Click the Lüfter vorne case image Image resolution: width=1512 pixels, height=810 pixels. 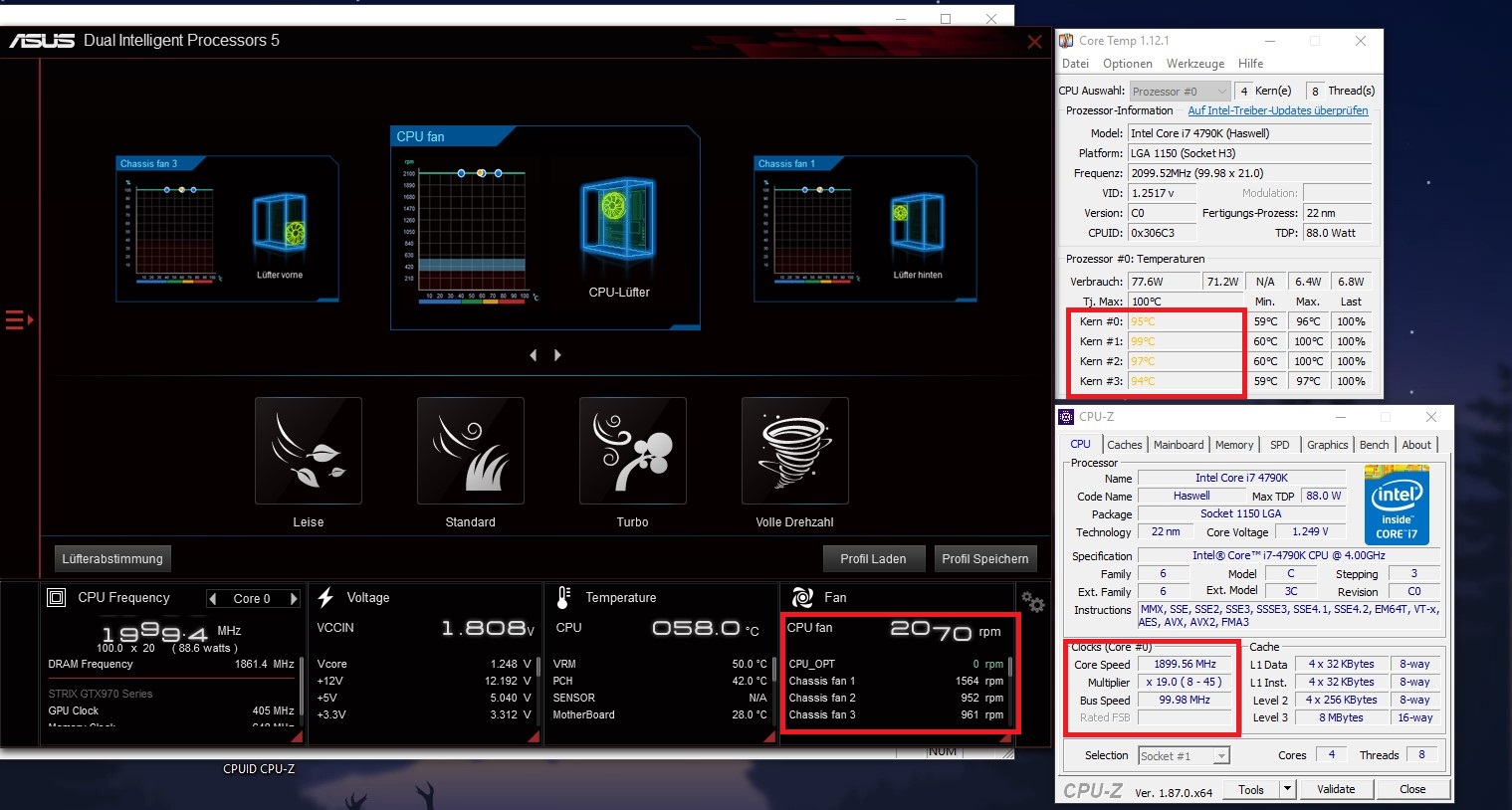point(280,224)
